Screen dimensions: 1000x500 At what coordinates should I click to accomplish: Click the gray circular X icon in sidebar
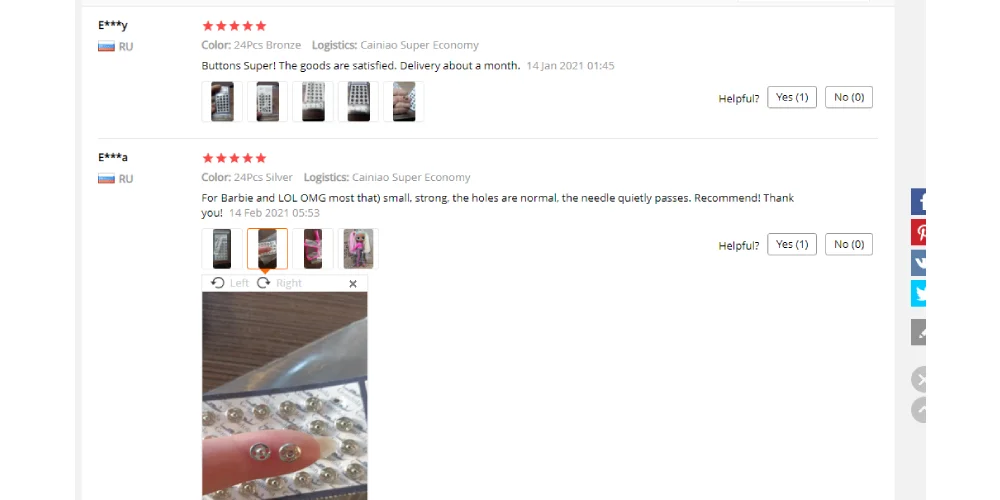(x=918, y=379)
